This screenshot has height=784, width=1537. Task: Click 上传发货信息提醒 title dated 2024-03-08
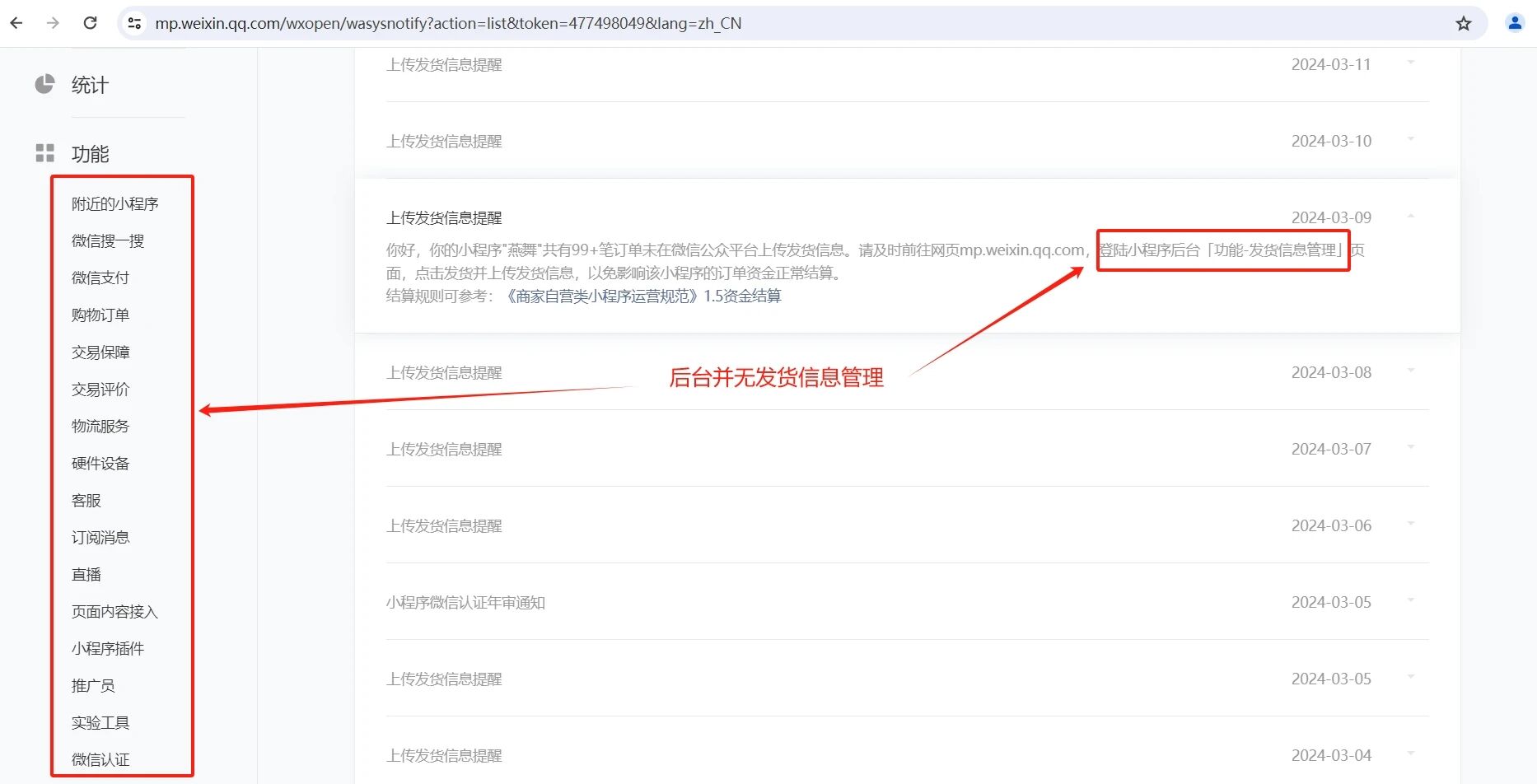444,372
